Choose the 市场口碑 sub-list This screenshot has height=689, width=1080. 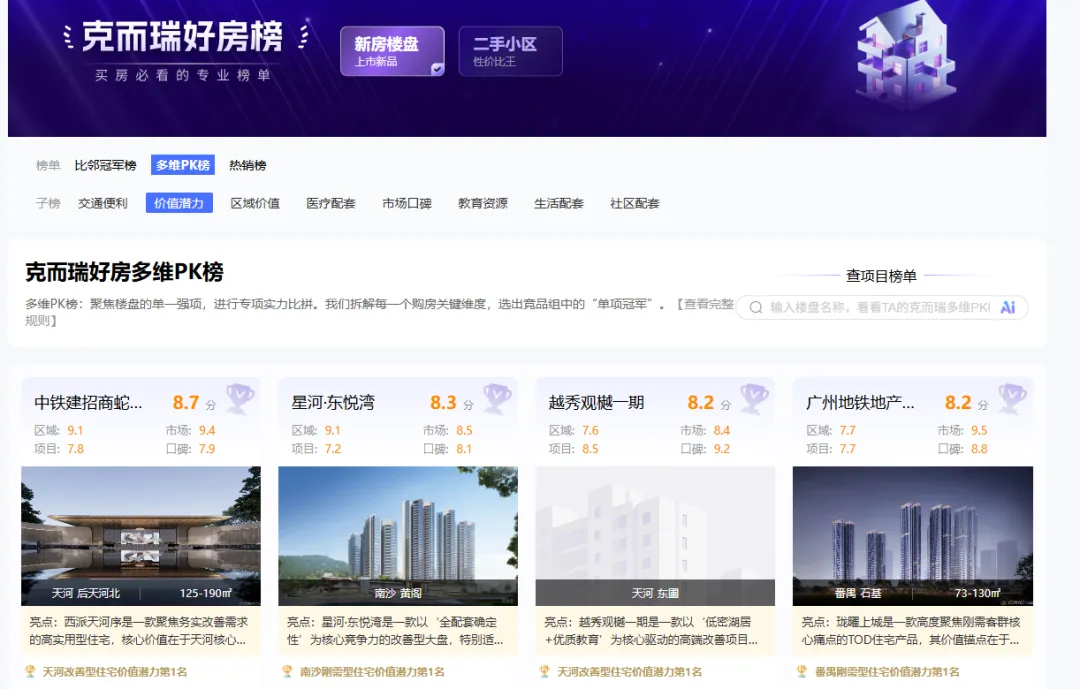406,203
